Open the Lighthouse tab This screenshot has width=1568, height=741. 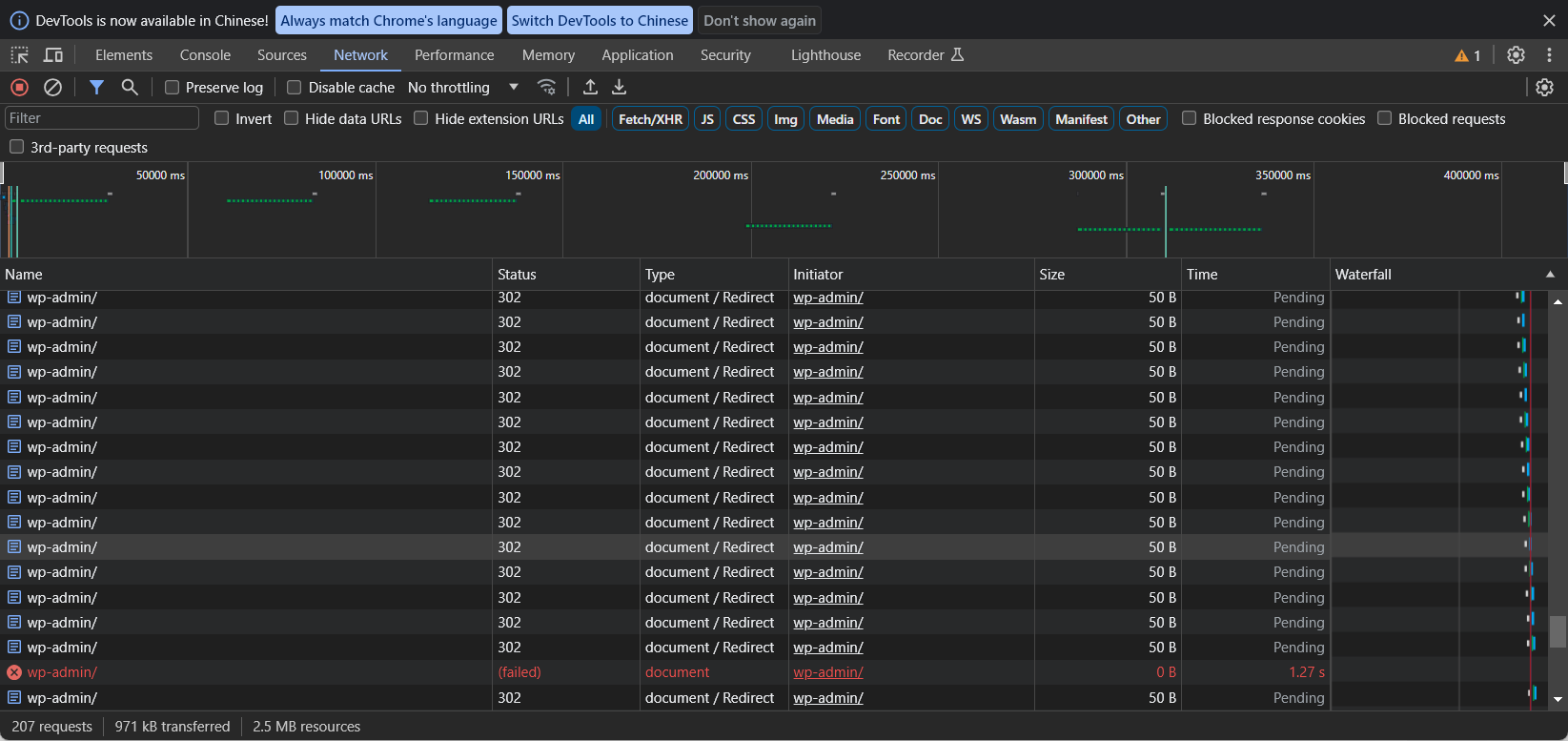pos(825,55)
